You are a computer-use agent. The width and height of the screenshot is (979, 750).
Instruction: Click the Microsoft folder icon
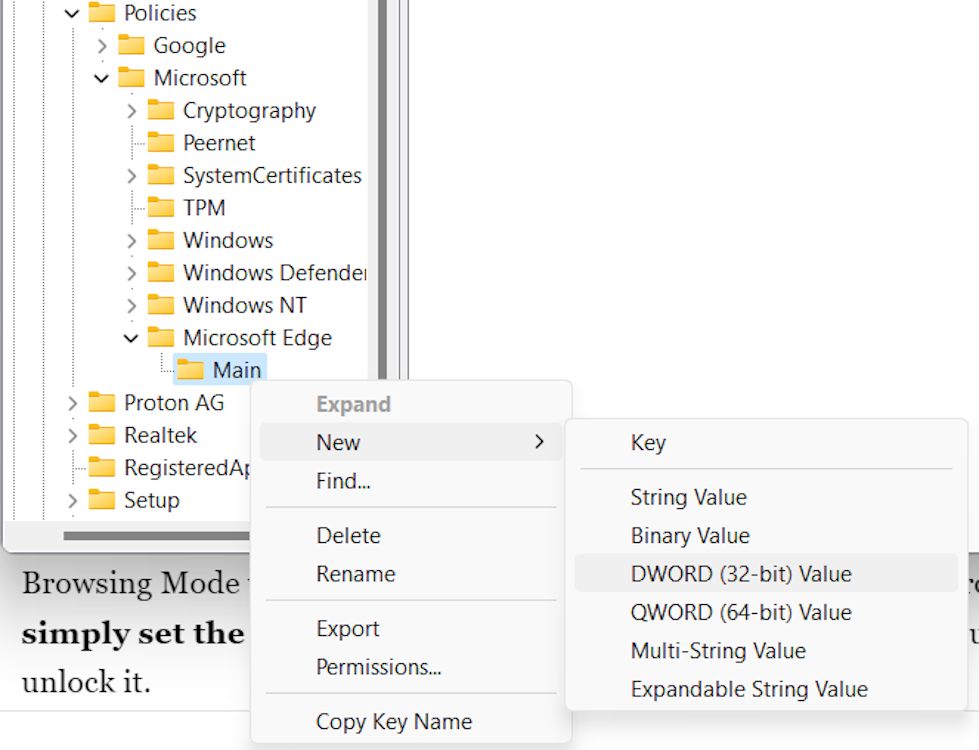pyautogui.click(x=131, y=77)
